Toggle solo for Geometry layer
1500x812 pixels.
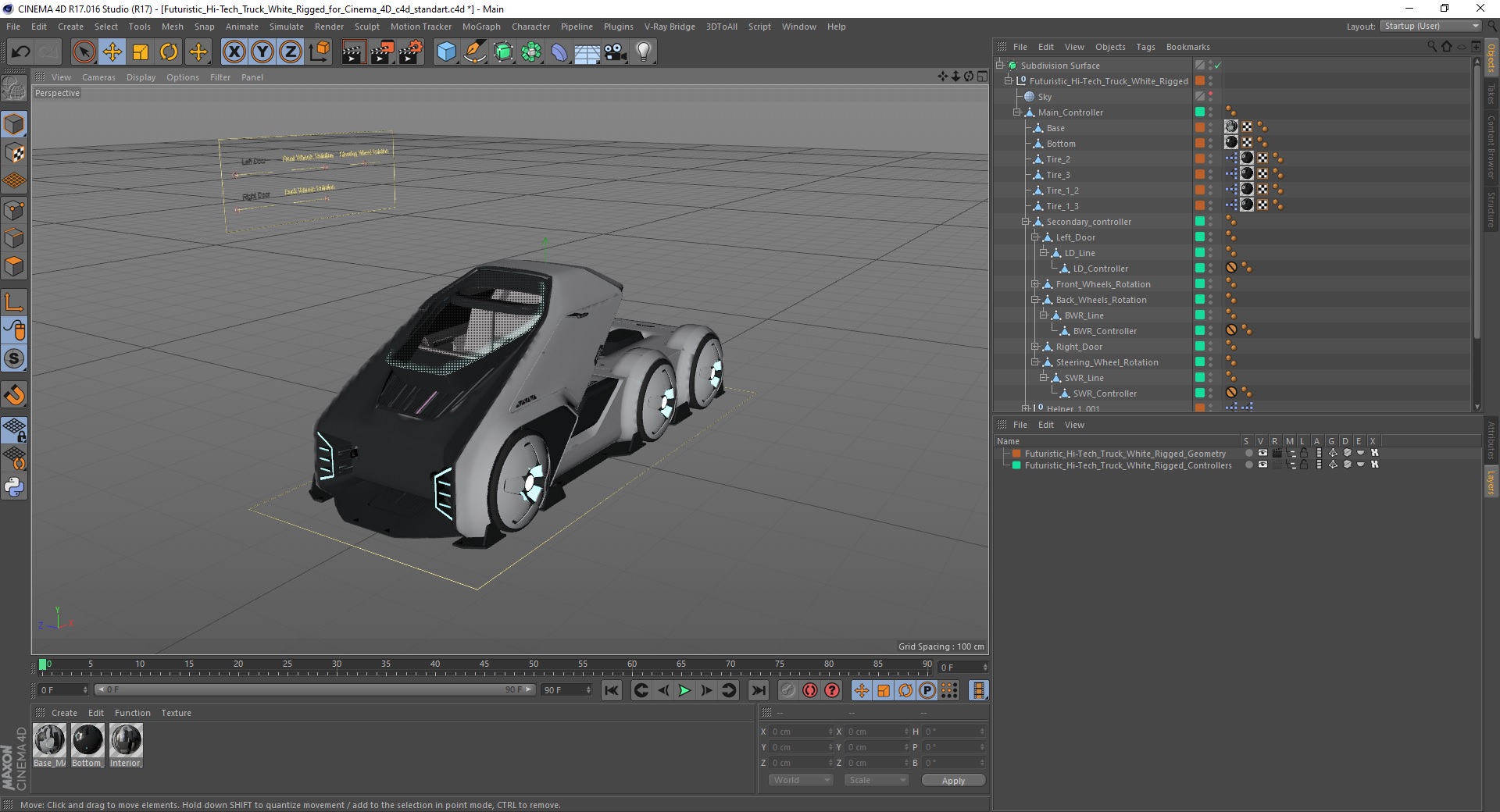click(1248, 453)
